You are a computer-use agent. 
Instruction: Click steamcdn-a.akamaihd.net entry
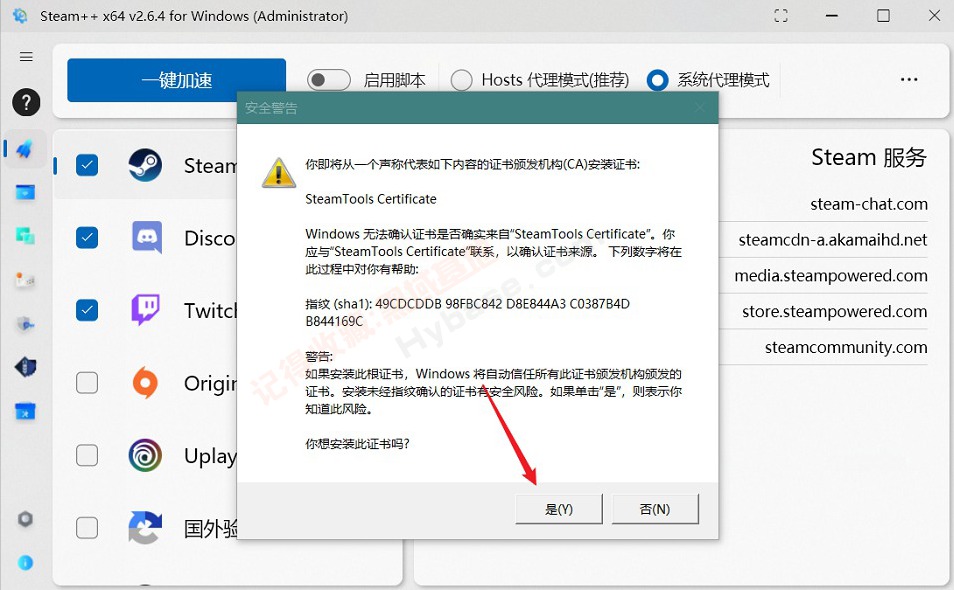(x=833, y=240)
